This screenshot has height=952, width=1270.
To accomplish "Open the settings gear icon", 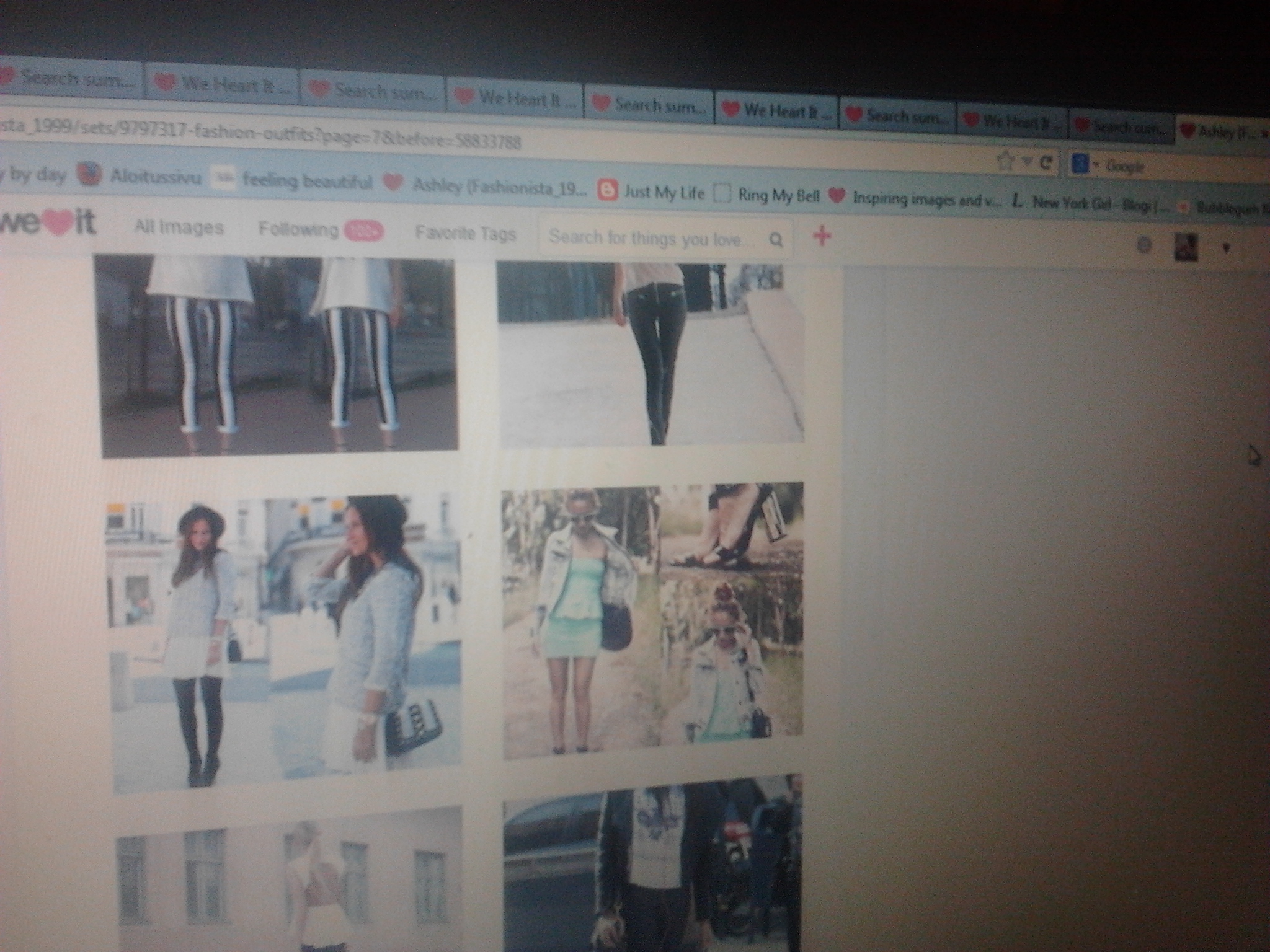I will [1144, 246].
